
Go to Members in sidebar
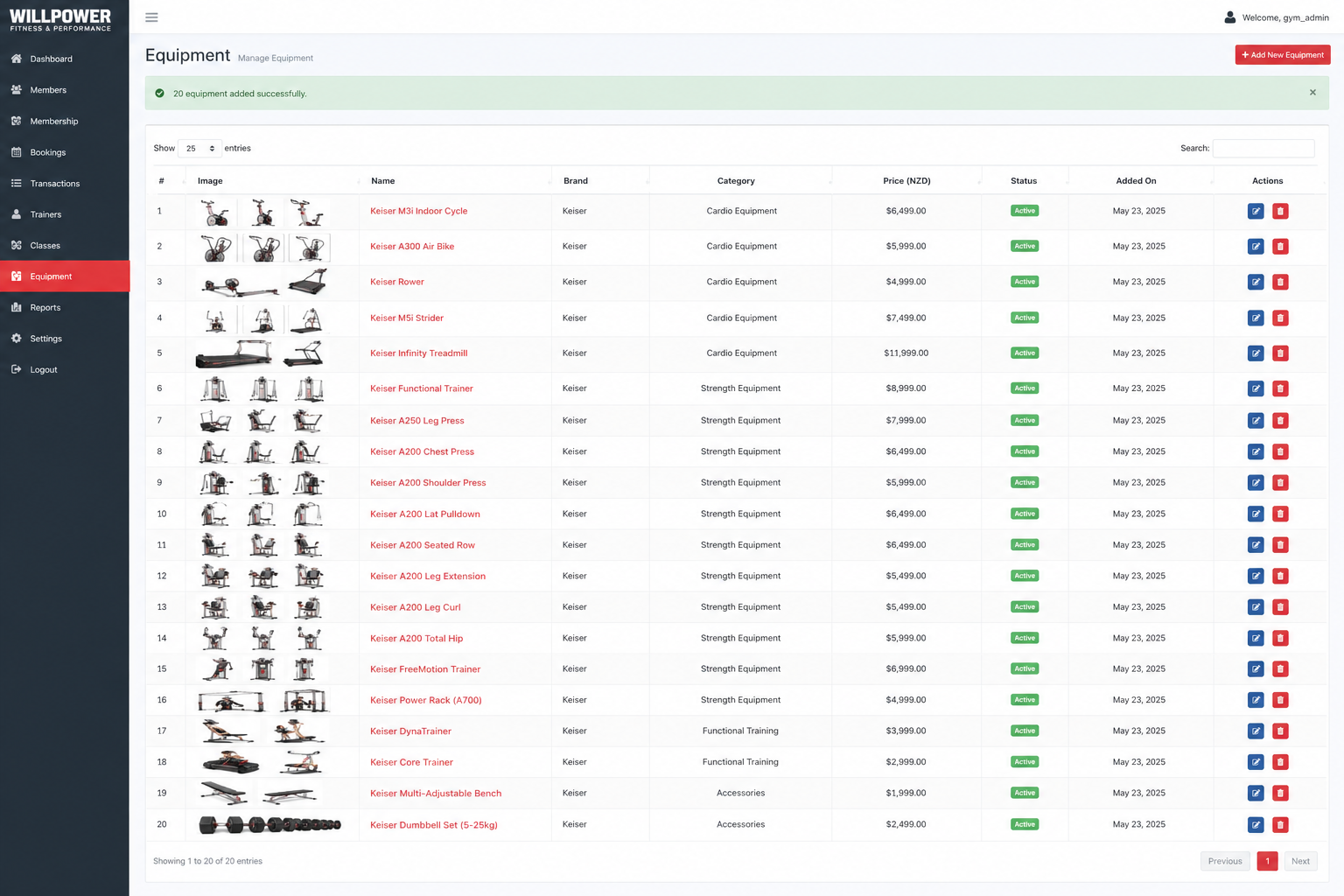[65, 90]
